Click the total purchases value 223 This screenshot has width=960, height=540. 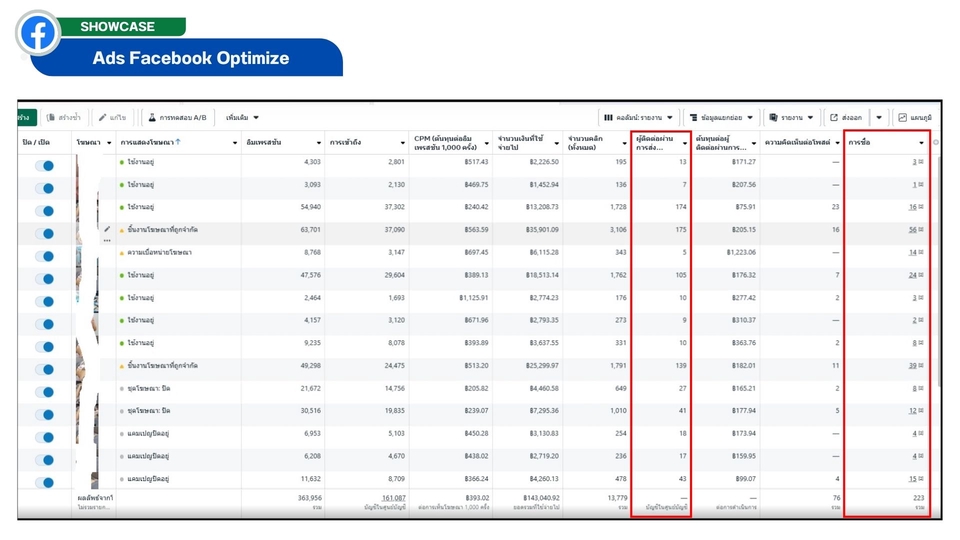coord(918,498)
